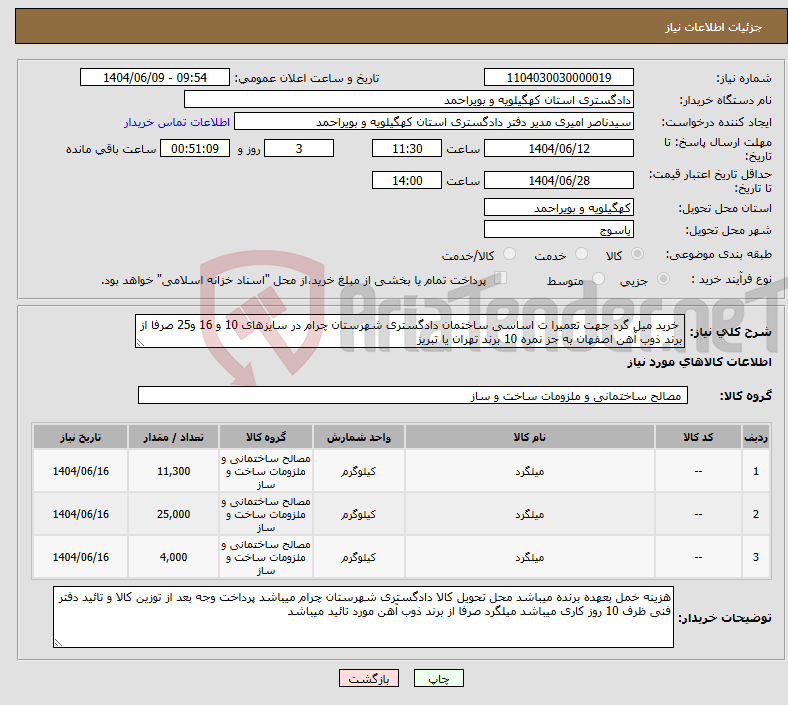Toggle the اسناد خزانه اسلامی payment checkbox
Image resolution: width=788 pixels, height=705 pixels.
tap(502, 280)
